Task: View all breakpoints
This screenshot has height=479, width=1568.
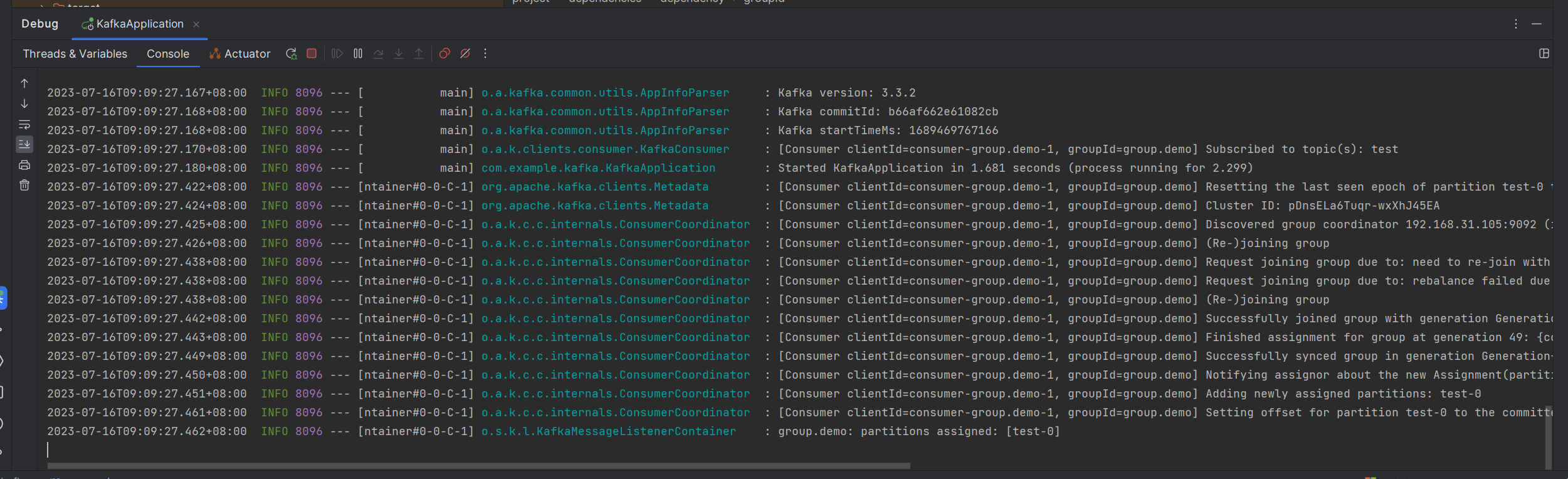Action: click(445, 53)
